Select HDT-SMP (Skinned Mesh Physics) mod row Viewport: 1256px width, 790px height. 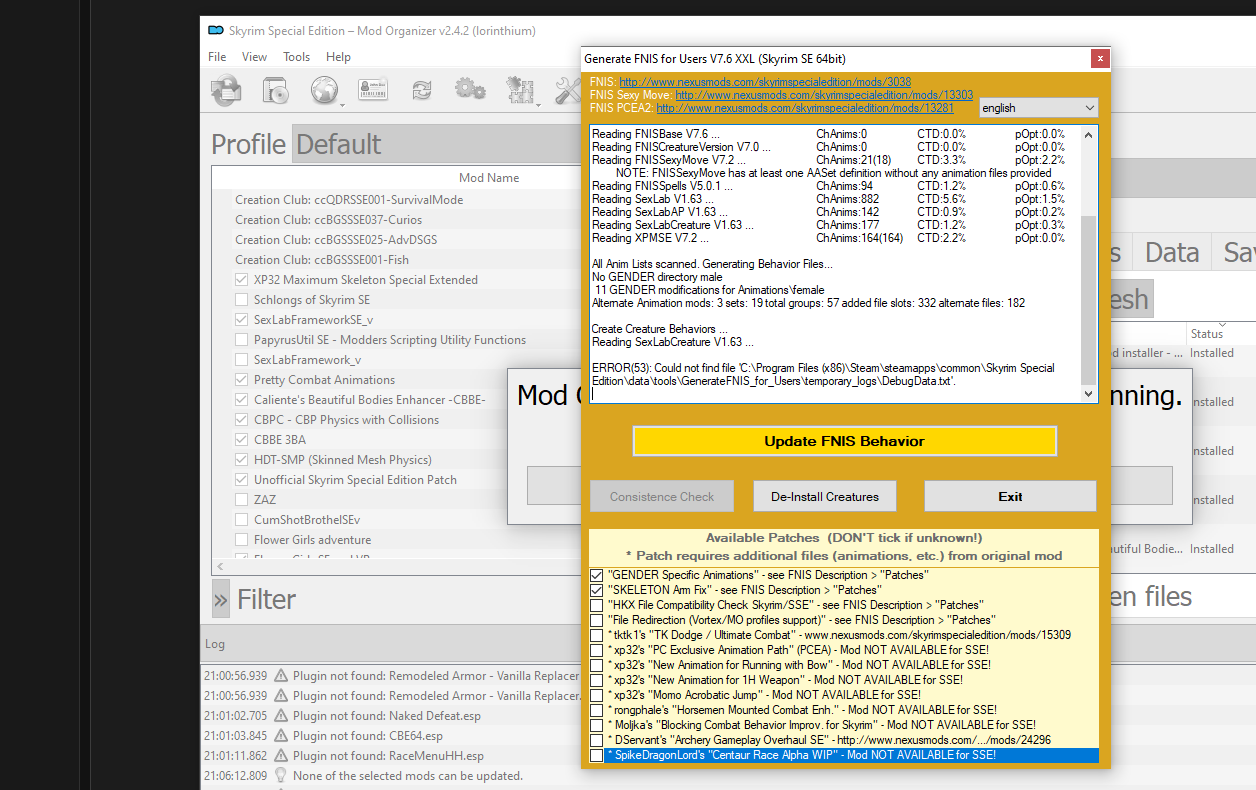[x=343, y=460]
